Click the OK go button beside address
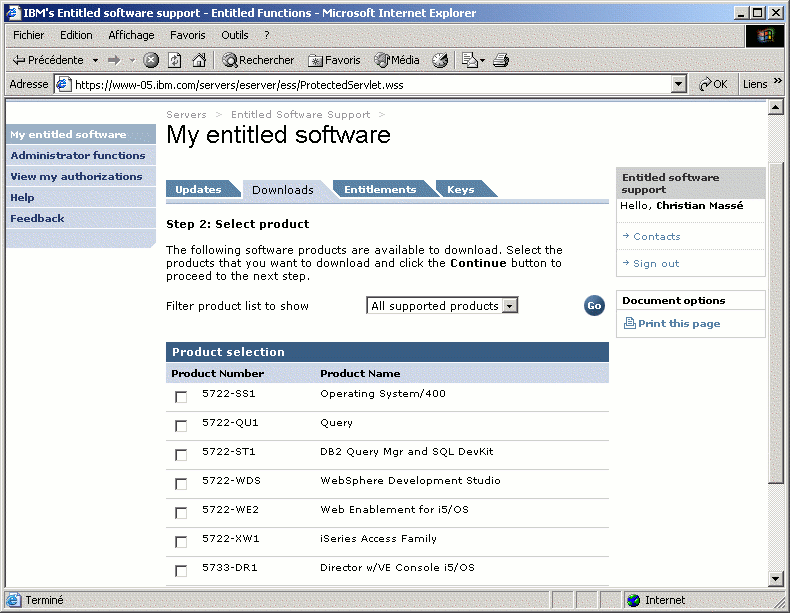This screenshot has height=613, width=790. click(x=713, y=84)
